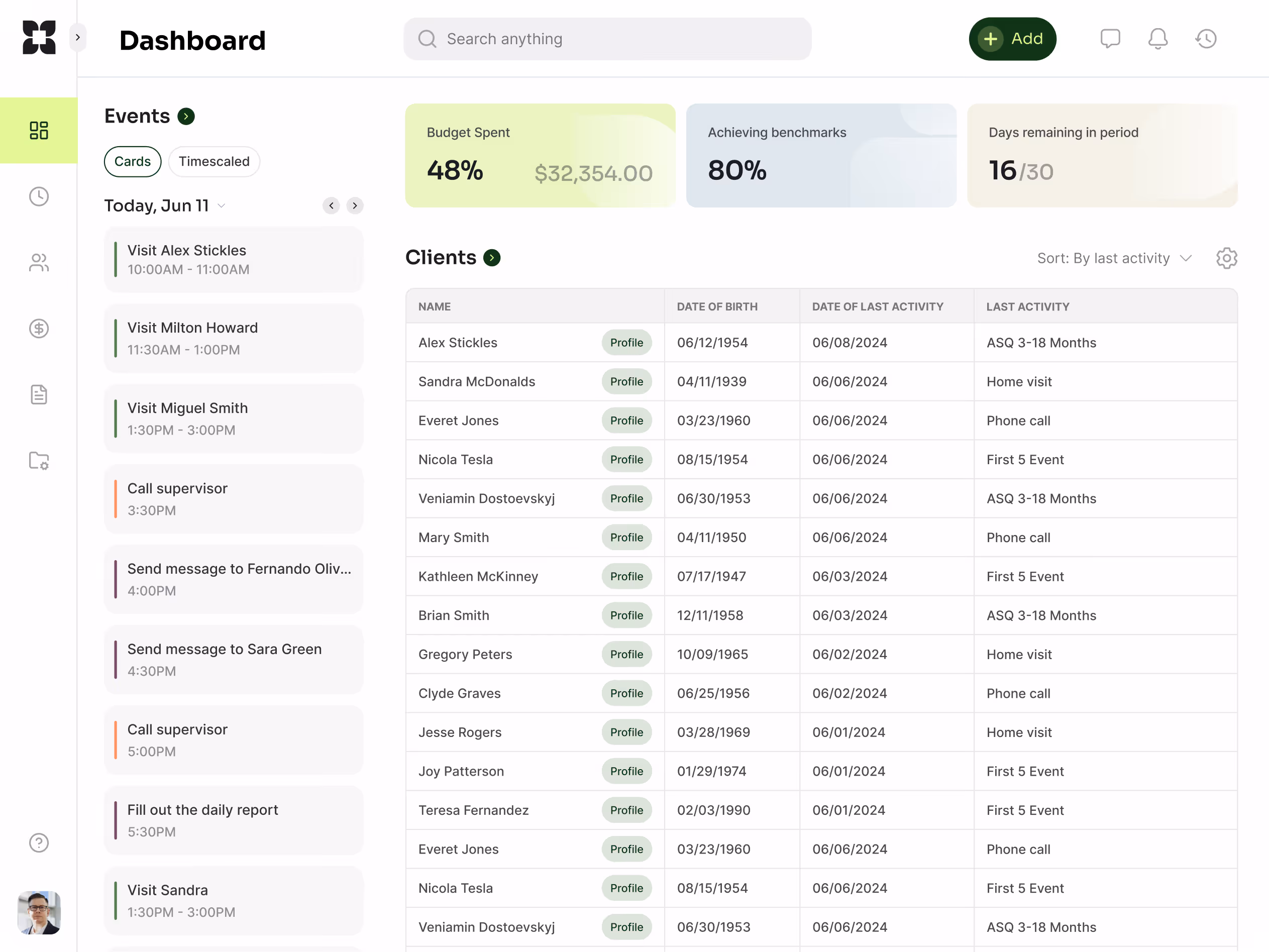Open the Sort: By last activity dropdown

tap(1114, 258)
